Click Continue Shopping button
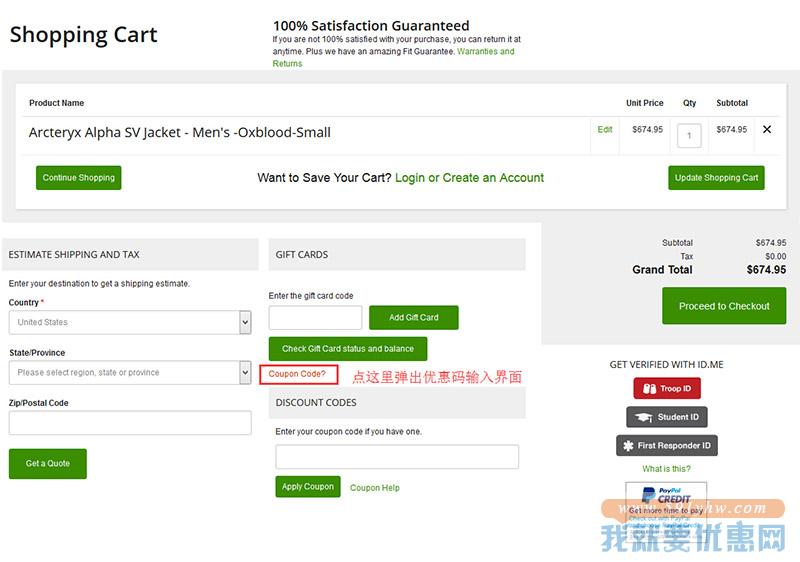This screenshot has height=562, width=800. (79, 177)
